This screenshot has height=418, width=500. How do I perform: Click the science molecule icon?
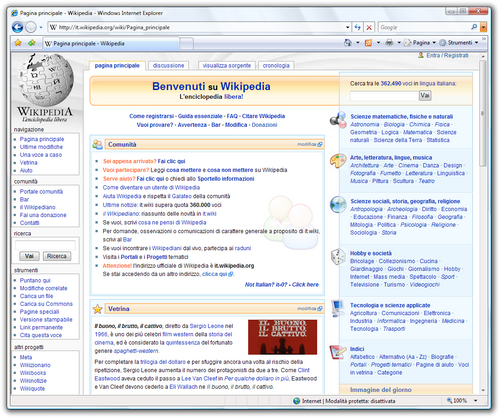(x=338, y=120)
